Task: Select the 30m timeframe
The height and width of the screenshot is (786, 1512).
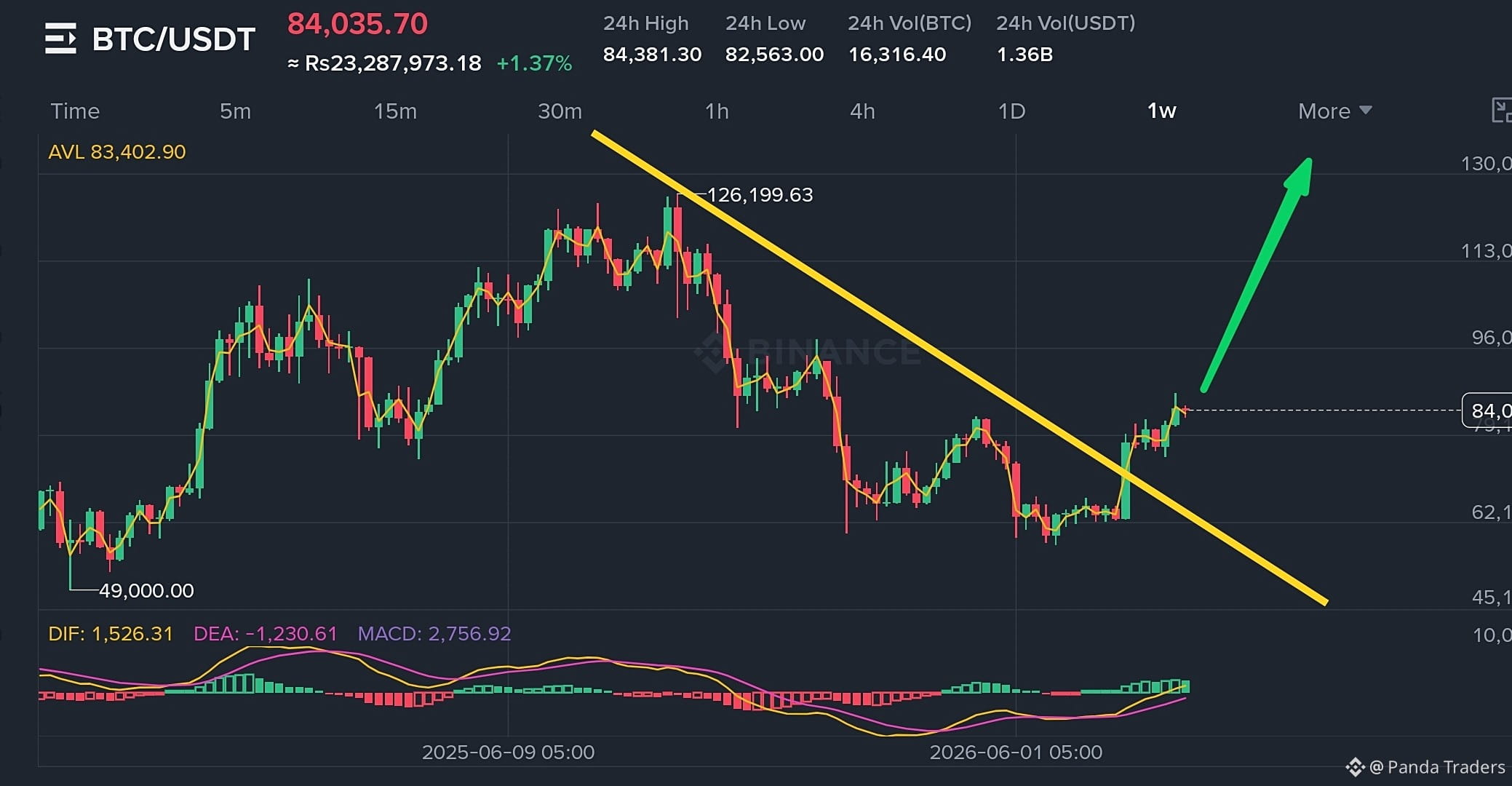Action: pos(560,111)
